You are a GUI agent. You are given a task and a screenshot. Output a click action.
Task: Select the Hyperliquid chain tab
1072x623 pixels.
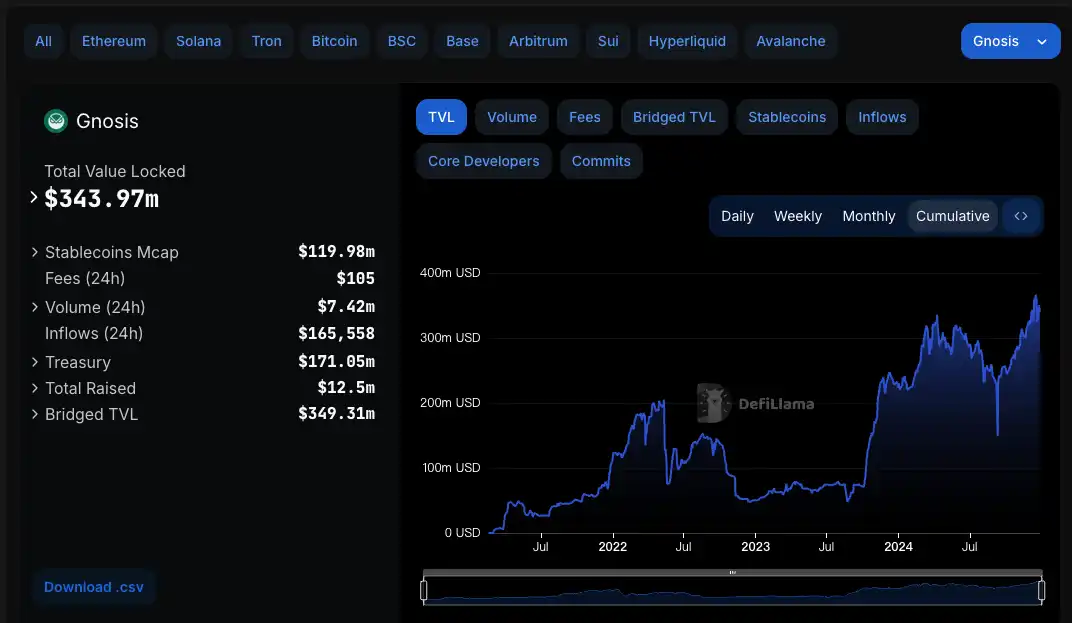(x=687, y=41)
